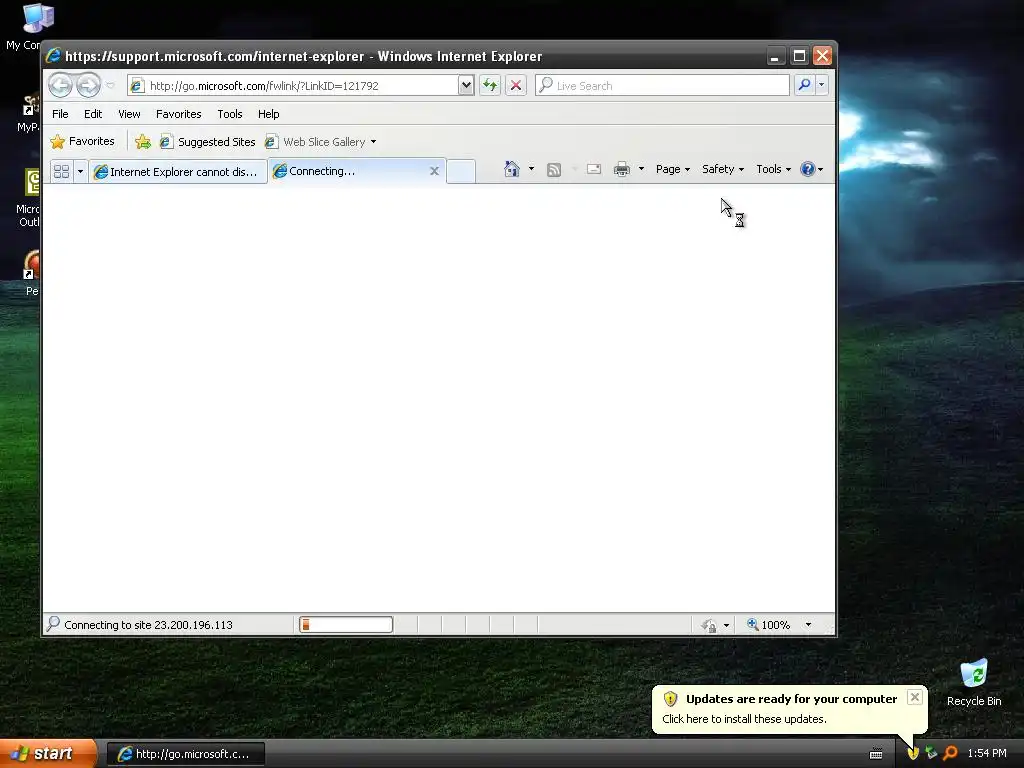
Task: Open the File menu
Action: (x=60, y=114)
